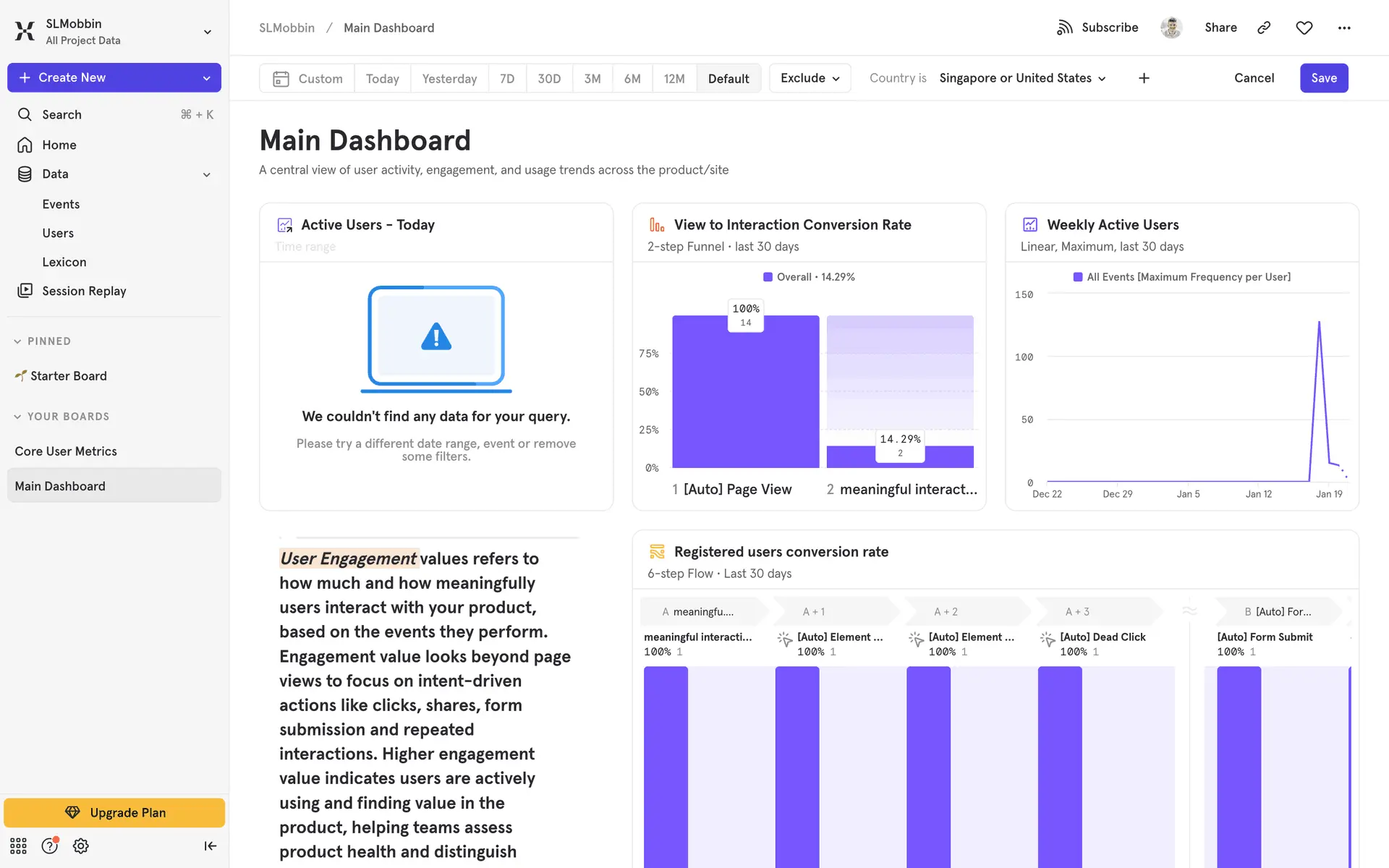This screenshot has width=1389, height=868.
Task: Collapse the sidebar with arrow icon
Action: (210, 846)
